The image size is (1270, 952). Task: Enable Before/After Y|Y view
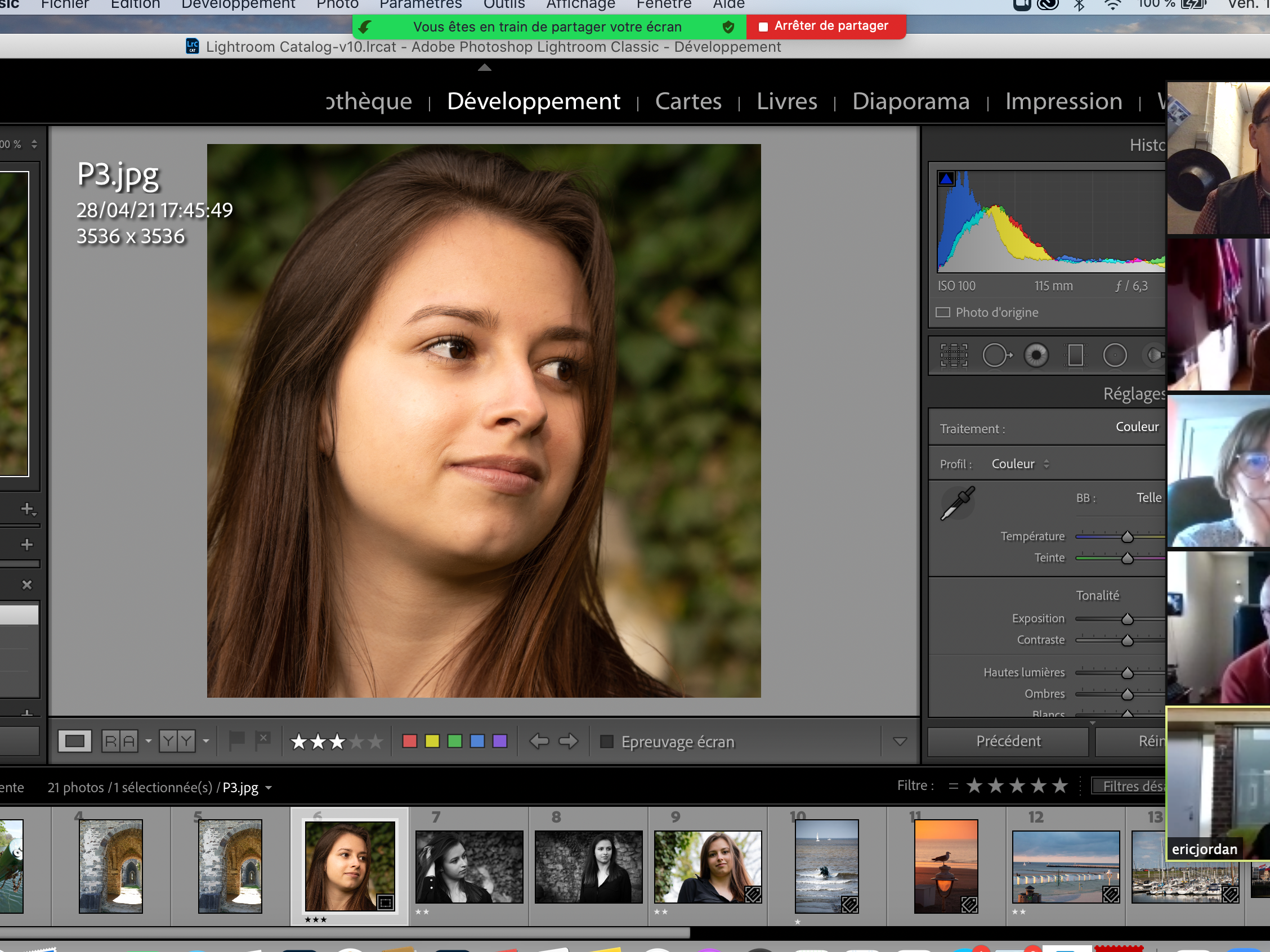177,742
